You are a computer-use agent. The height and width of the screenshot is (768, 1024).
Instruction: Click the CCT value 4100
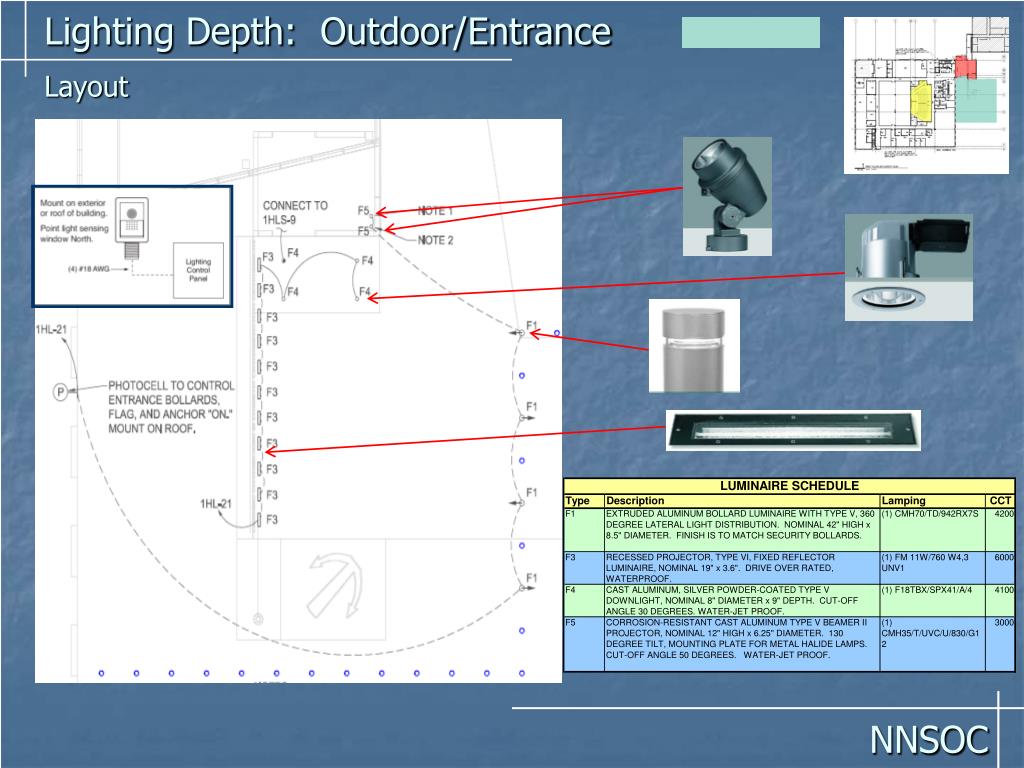click(x=1004, y=590)
